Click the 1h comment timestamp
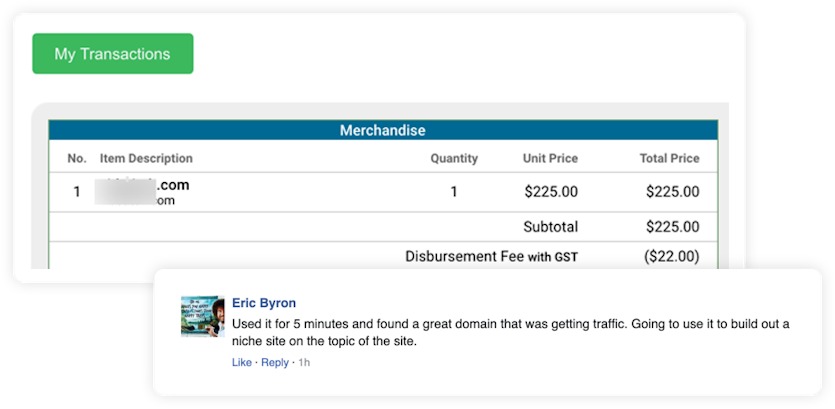 (304, 362)
